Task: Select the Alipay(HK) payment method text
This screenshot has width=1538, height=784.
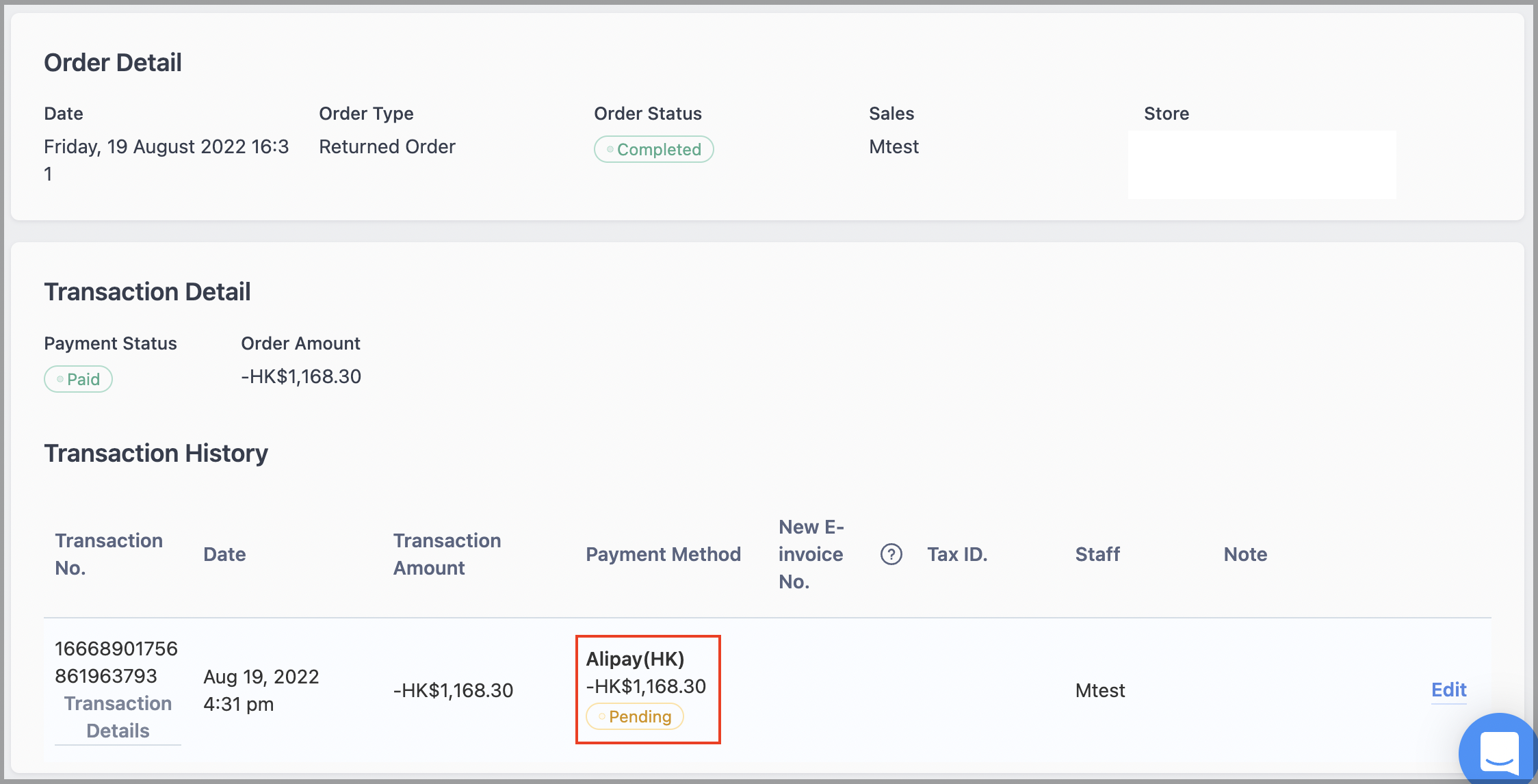Action: click(x=635, y=659)
